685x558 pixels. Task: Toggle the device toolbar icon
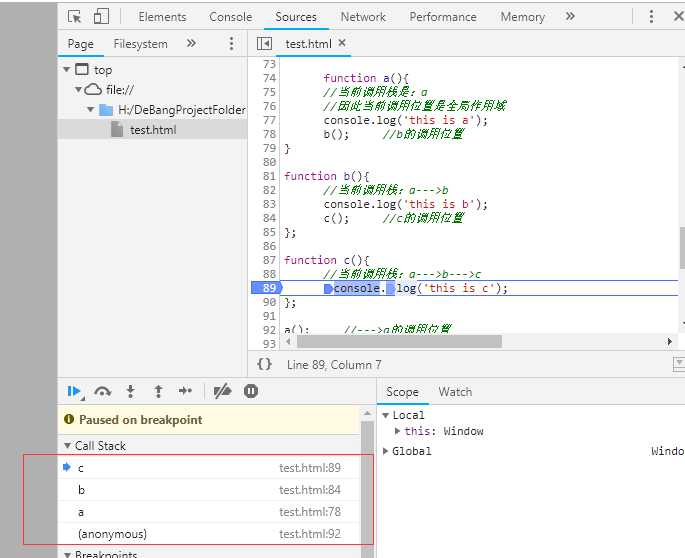tap(101, 17)
